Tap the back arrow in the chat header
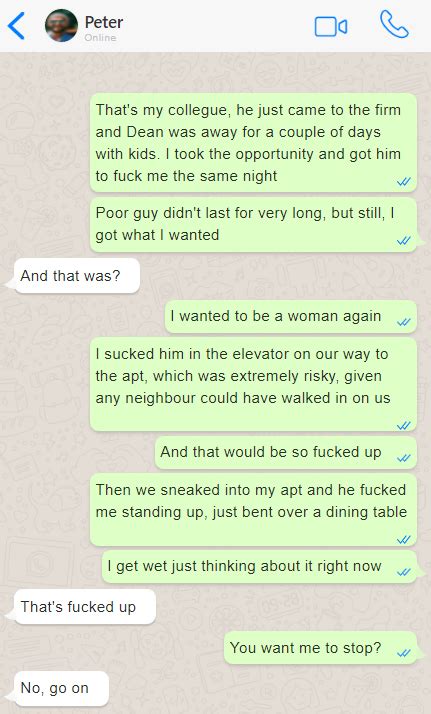This screenshot has width=431, height=714. point(16,26)
